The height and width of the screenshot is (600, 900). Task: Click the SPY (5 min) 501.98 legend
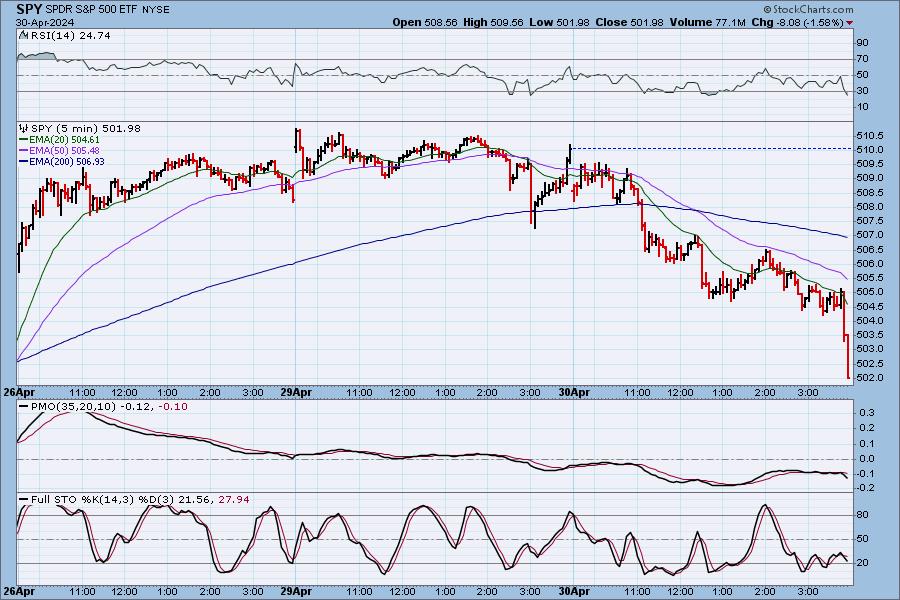[86, 129]
